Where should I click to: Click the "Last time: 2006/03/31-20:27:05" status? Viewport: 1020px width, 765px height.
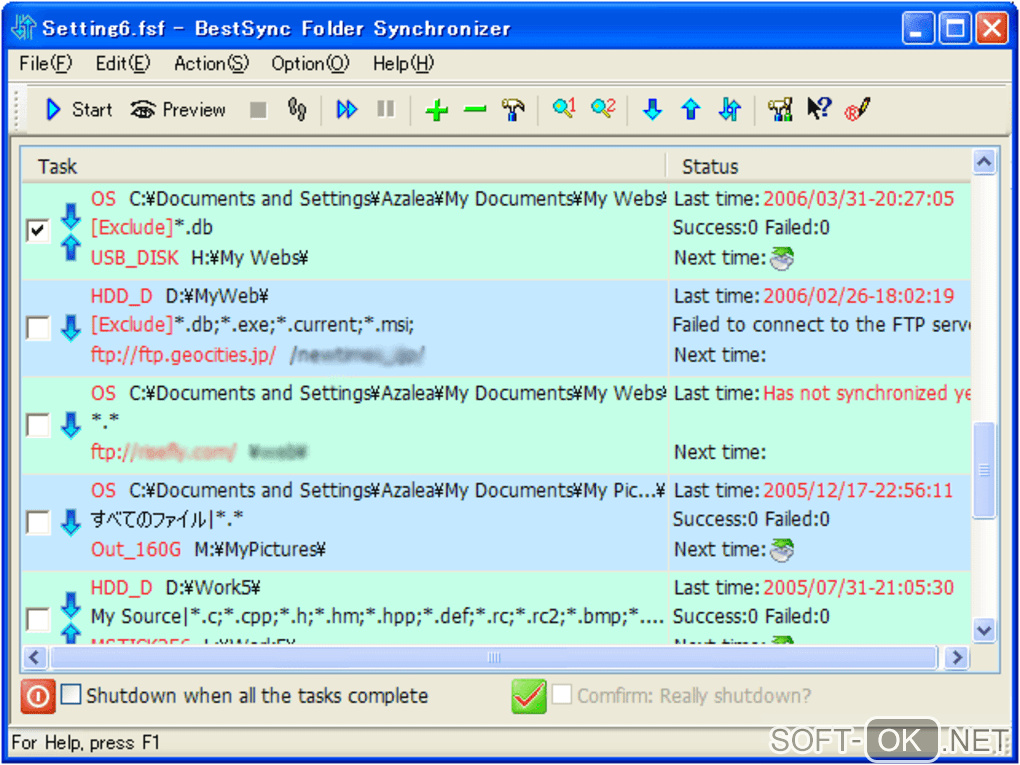[x=814, y=198]
